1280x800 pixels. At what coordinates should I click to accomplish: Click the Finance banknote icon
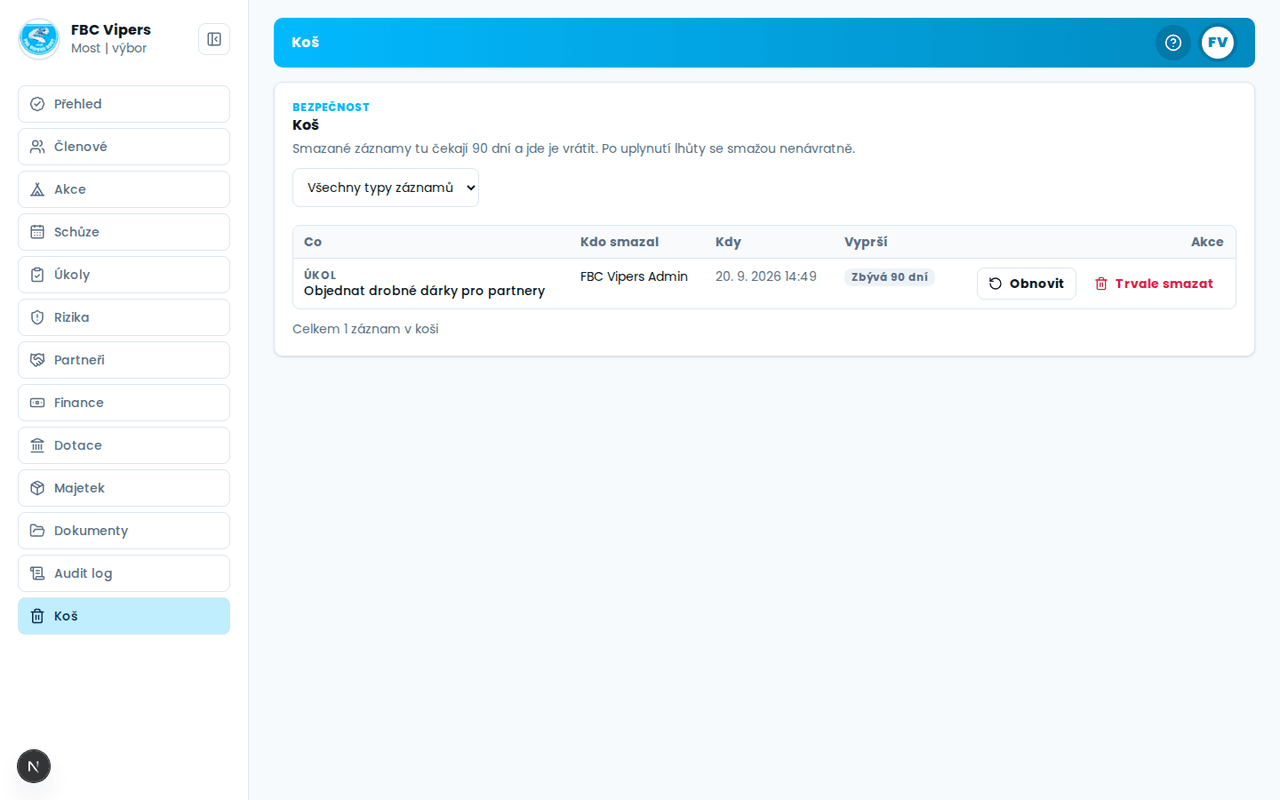coord(37,403)
